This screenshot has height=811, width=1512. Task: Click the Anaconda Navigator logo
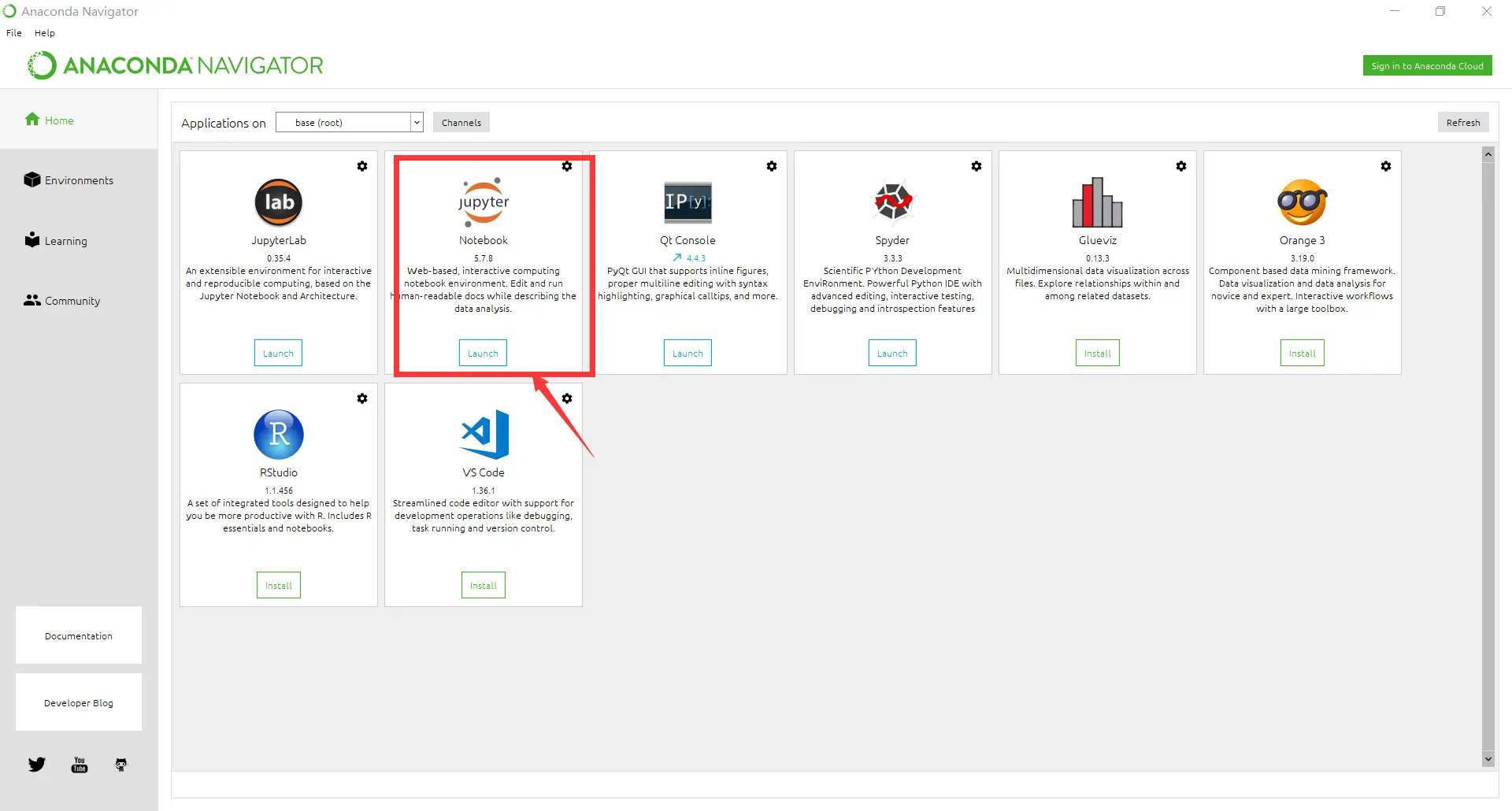[x=176, y=65]
